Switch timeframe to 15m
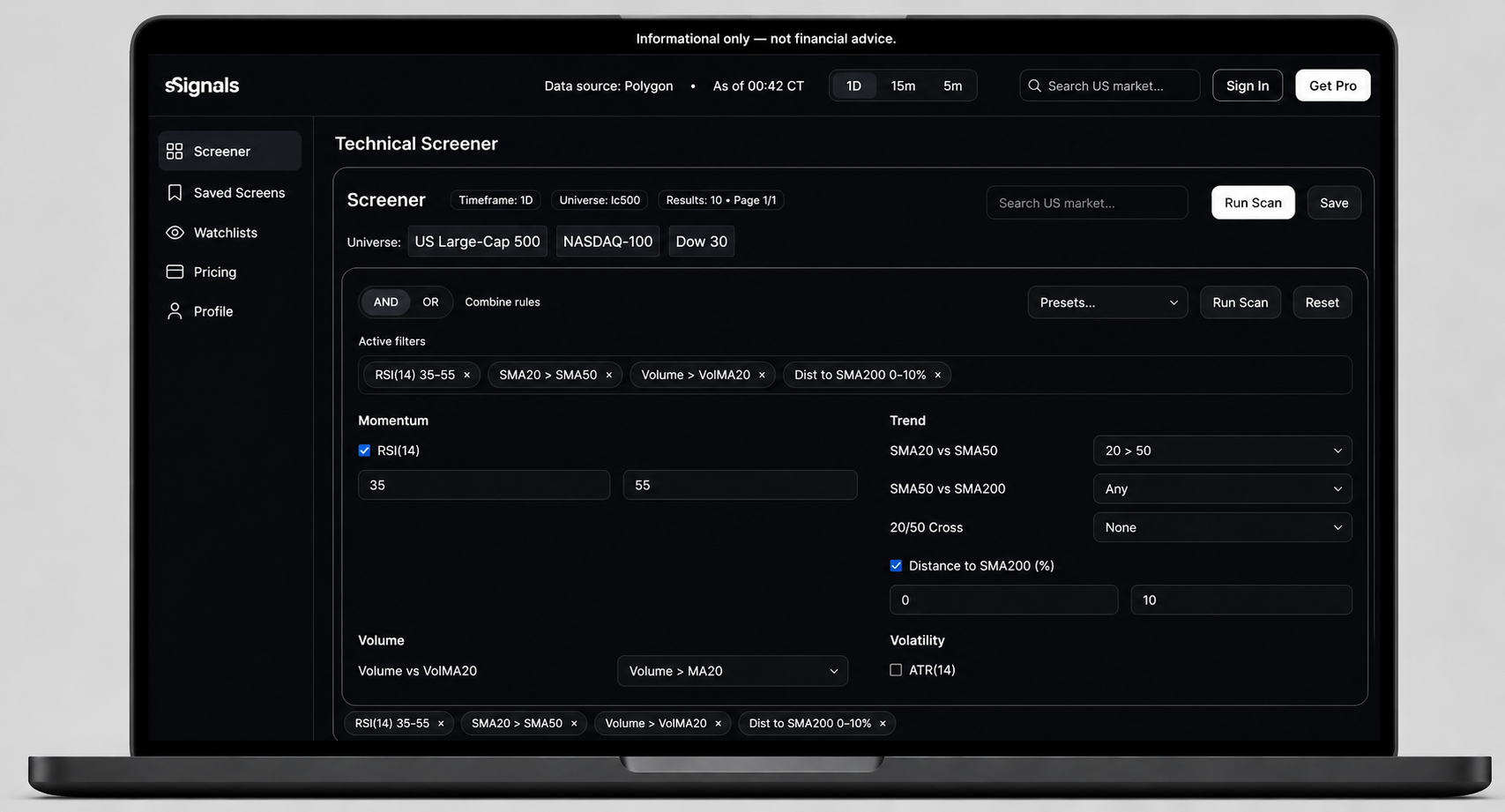Viewport: 1505px width, 812px height. point(903,86)
